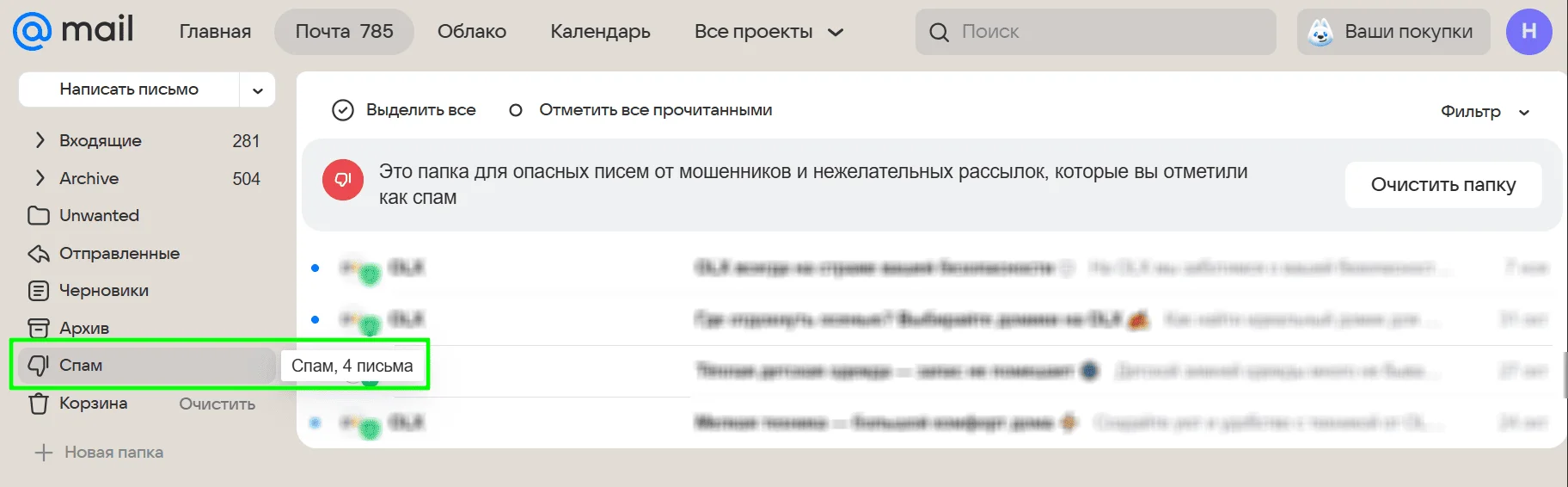Open the Unwanted folder icon
This screenshot has height=487, width=1568.
pos(39,215)
